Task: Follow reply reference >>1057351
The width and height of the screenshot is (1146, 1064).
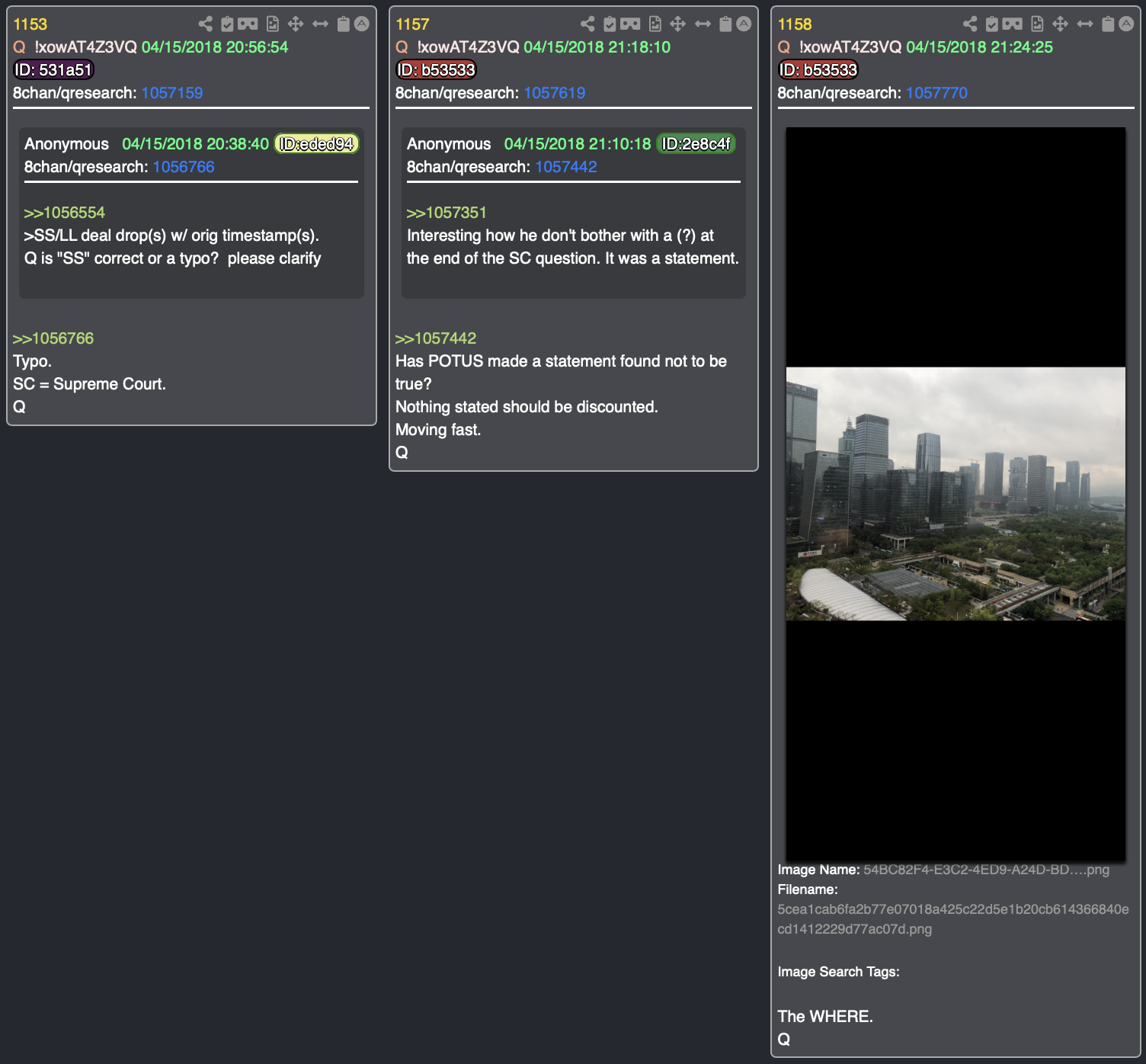Action: (x=447, y=213)
